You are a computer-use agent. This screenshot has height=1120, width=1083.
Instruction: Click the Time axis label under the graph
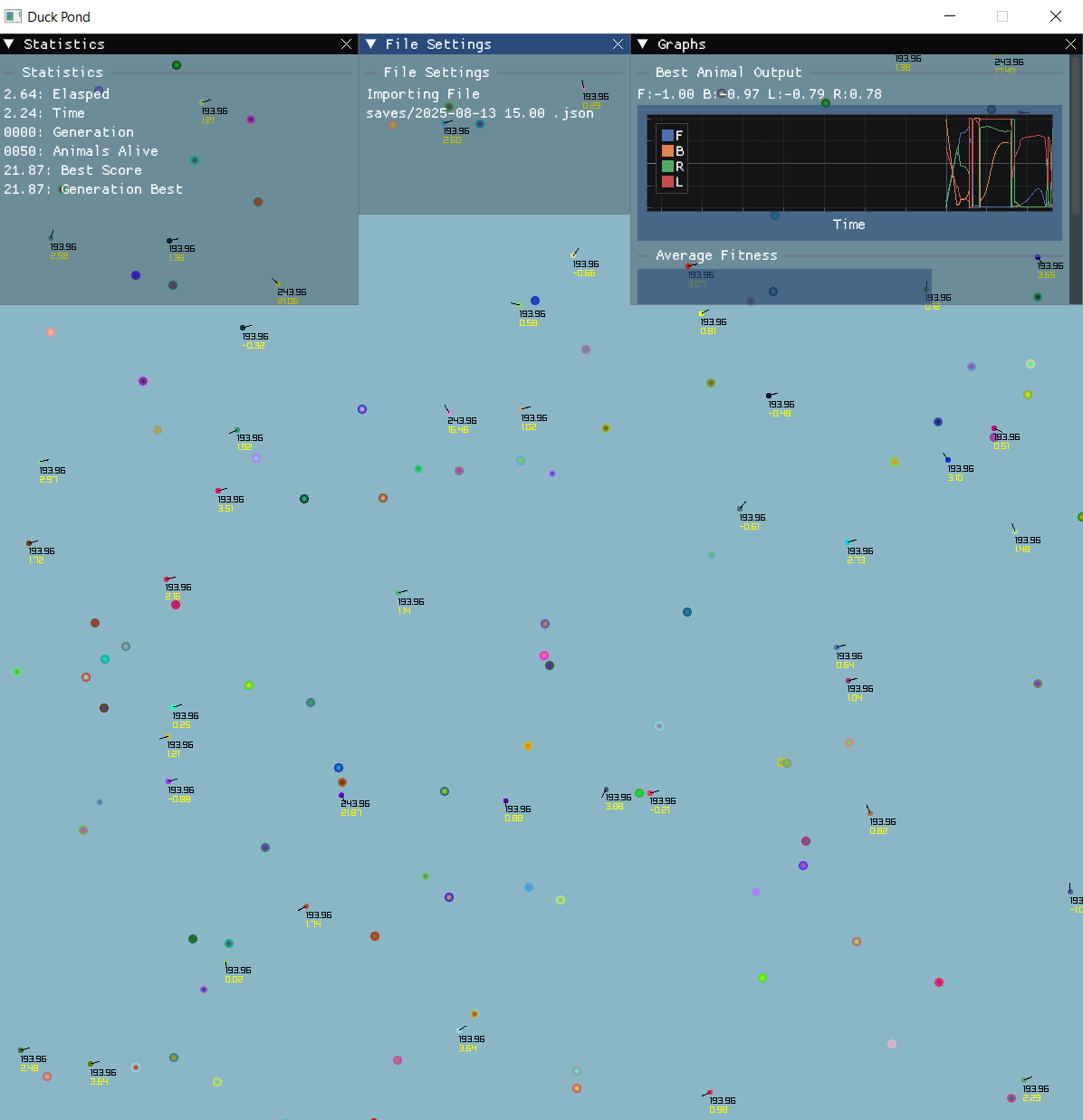point(848,225)
